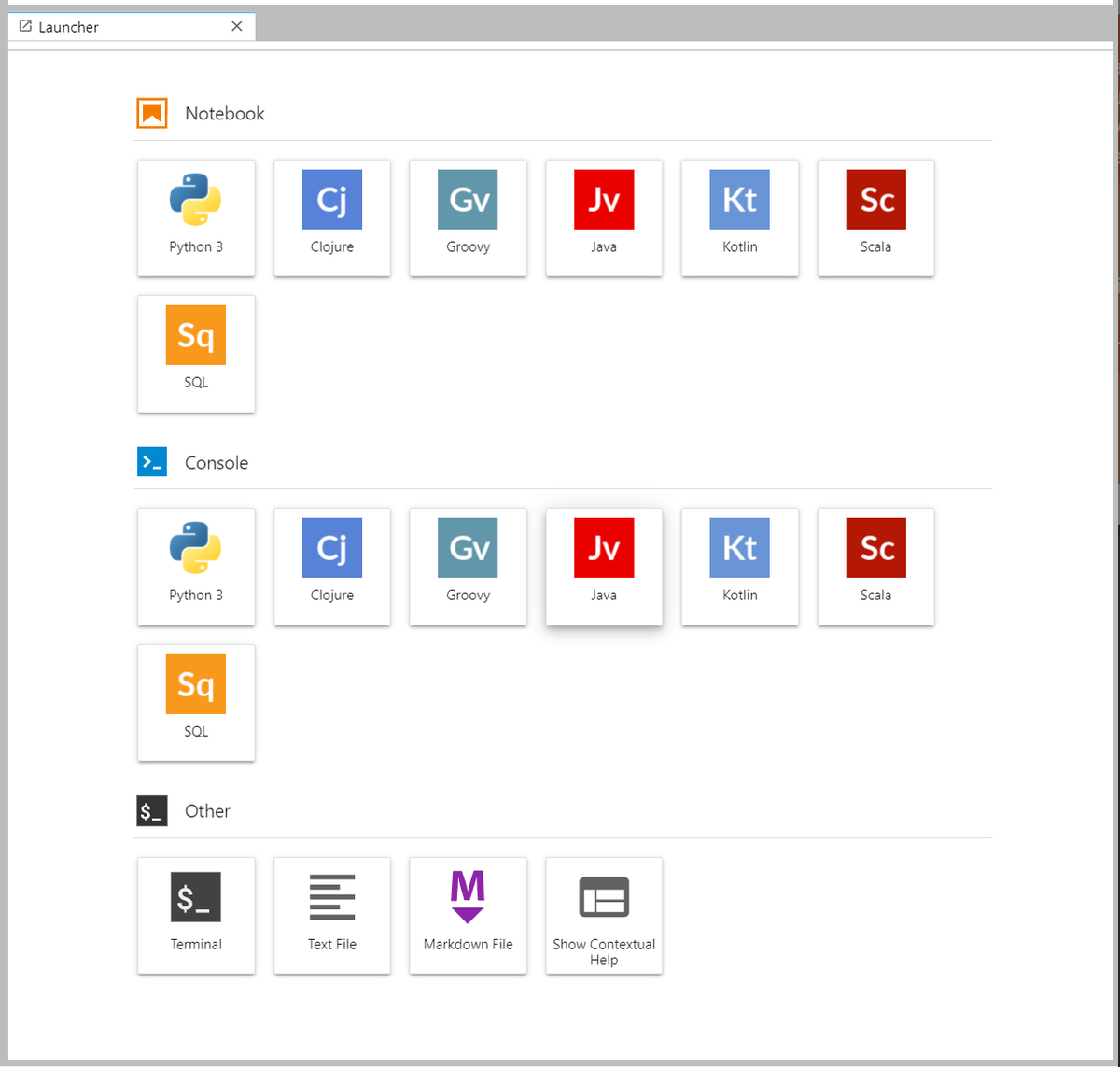Start a Kotlin console
The height and width of the screenshot is (1067, 1120).
pos(740,567)
